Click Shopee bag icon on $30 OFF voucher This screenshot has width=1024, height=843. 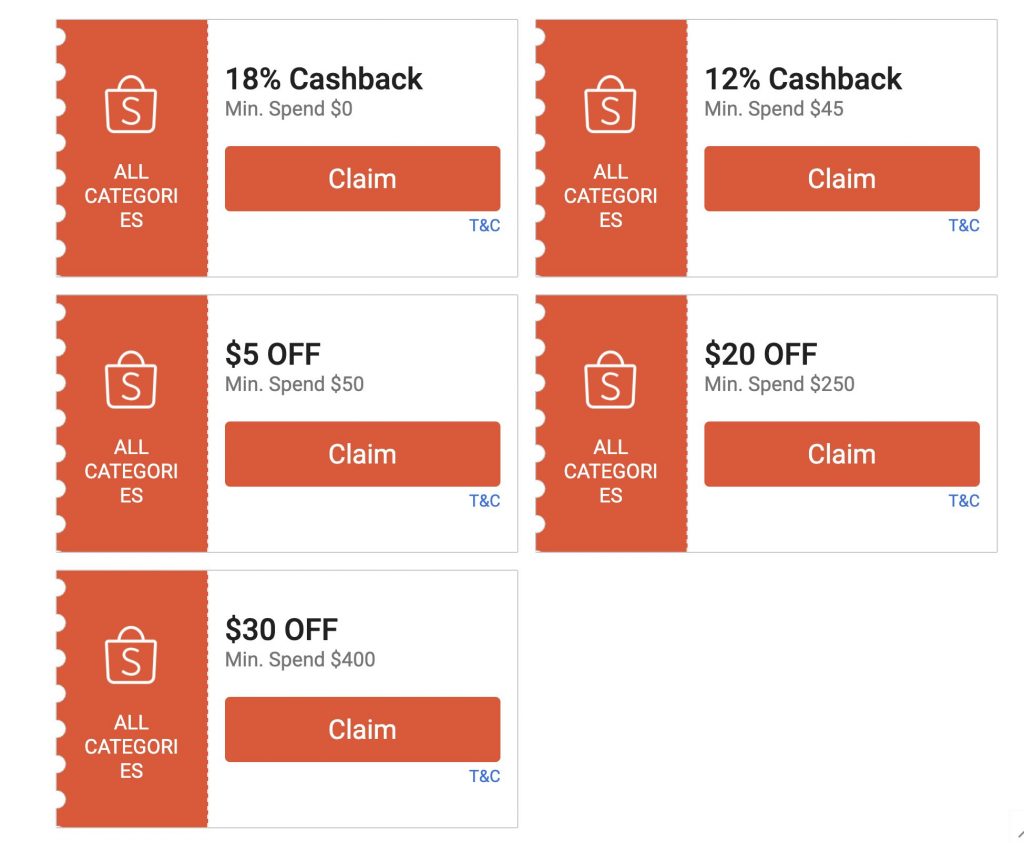(x=131, y=656)
